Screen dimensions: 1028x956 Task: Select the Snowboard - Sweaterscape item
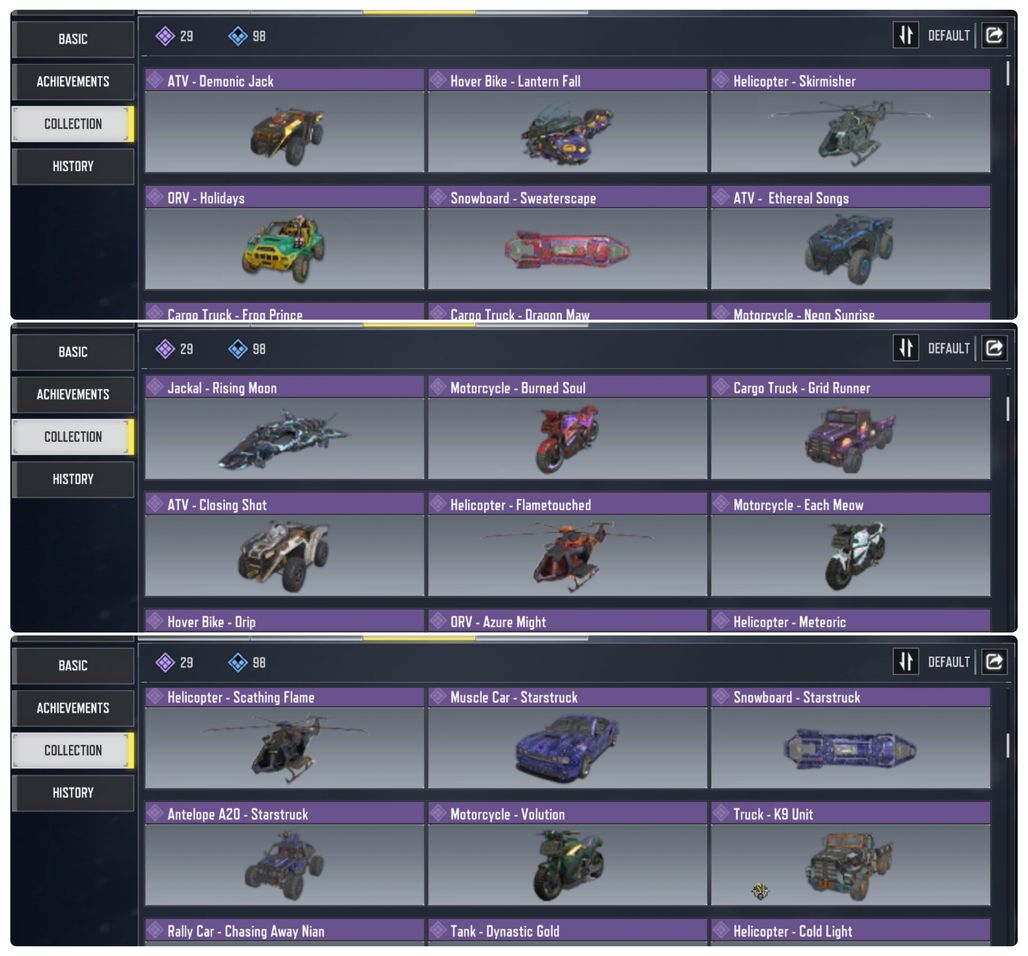coord(567,237)
